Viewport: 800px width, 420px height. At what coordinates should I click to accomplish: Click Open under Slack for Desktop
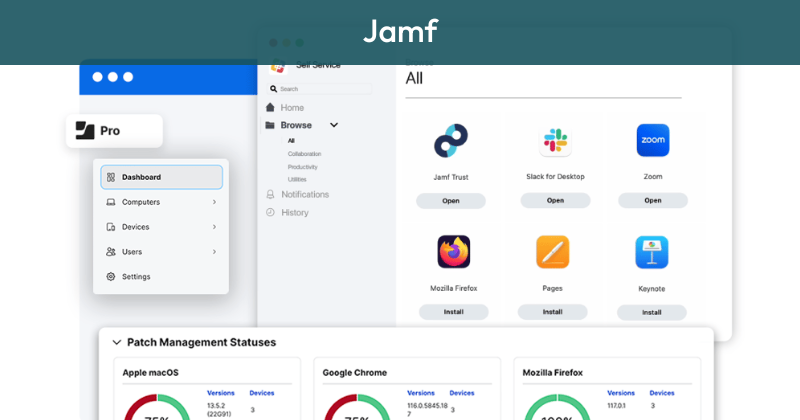pos(555,201)
